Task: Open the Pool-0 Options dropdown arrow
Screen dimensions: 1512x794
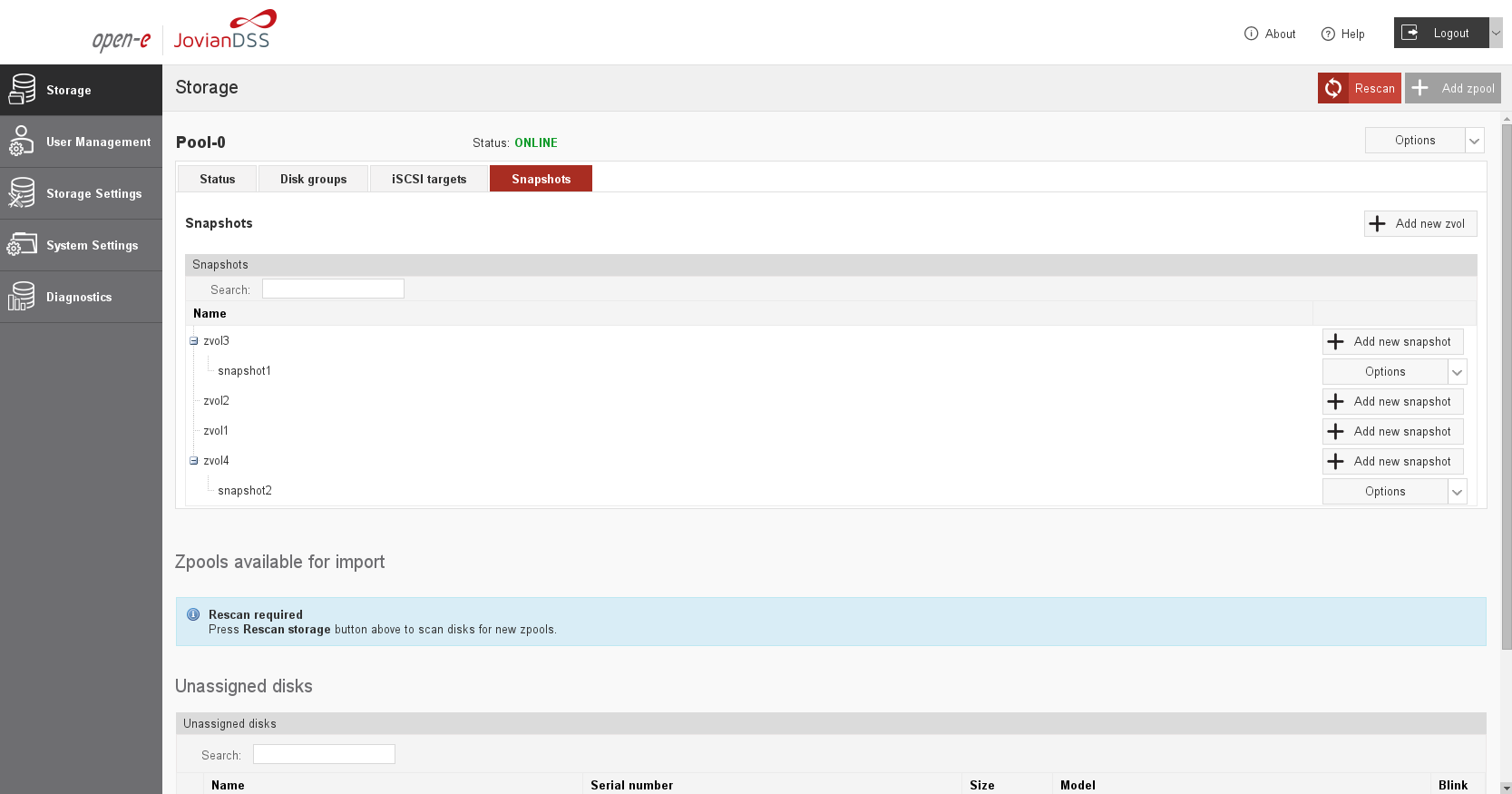Action: point(1474,141)
